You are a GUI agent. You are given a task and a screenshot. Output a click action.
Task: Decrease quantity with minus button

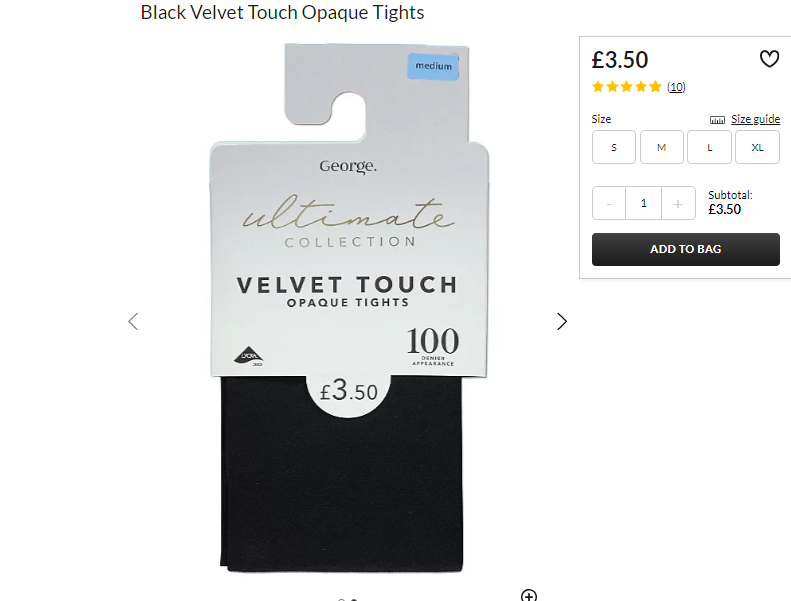pyautogui.click(x=609, y=203)
